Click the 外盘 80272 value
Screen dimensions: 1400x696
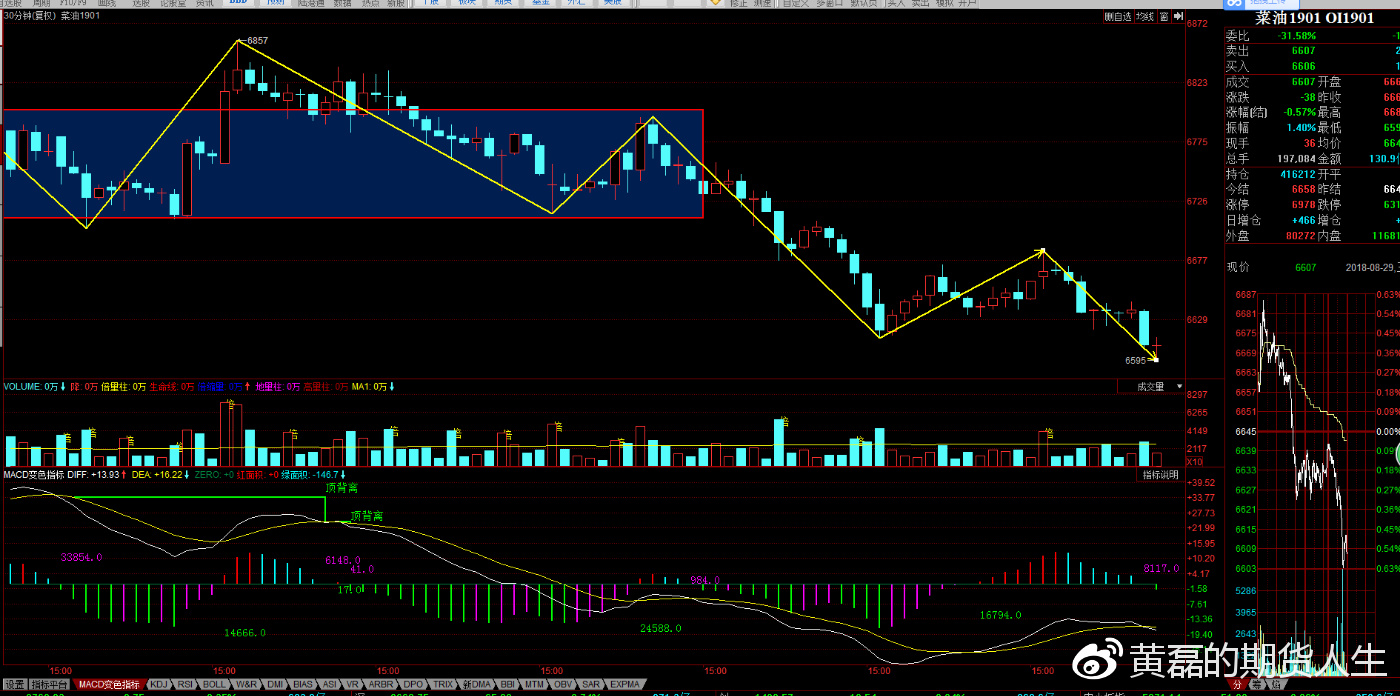(x=1299, y=235)
